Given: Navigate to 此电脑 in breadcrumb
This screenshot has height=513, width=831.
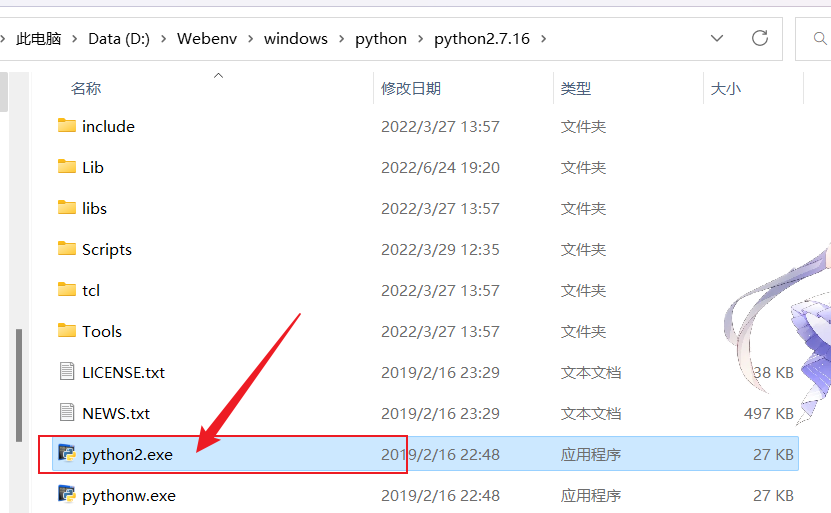Looking at the screenshot, I should (39, 39).
